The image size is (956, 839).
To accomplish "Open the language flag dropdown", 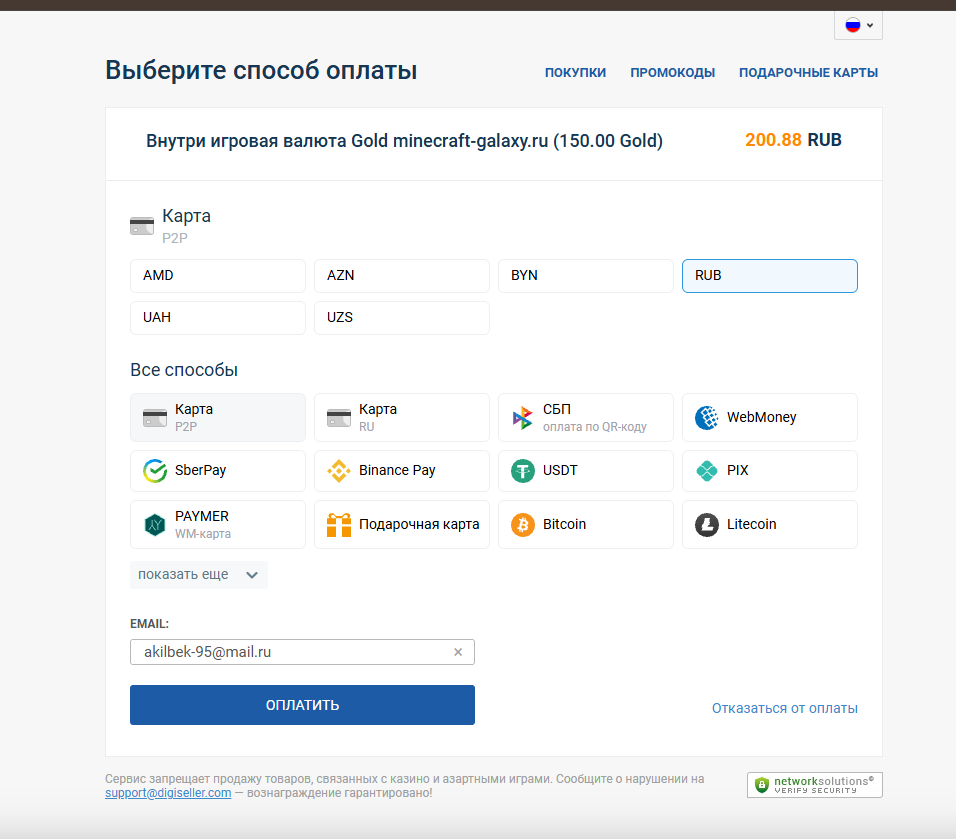I will (858, 26).
